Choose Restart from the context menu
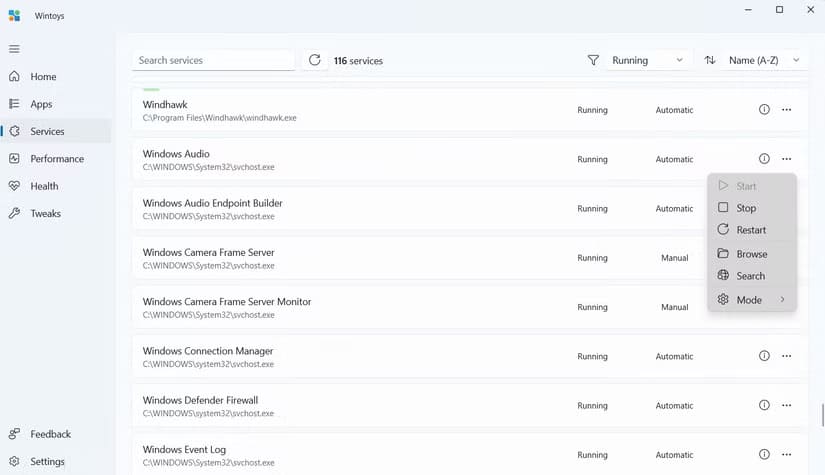825x475 pixels. point(750,230)
